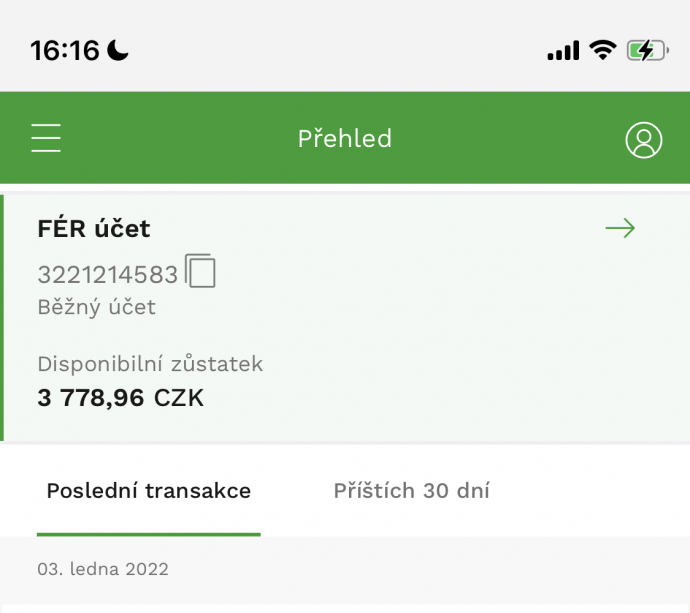
Task: Tap the Wi-Fi status icon
Action: 602,50
